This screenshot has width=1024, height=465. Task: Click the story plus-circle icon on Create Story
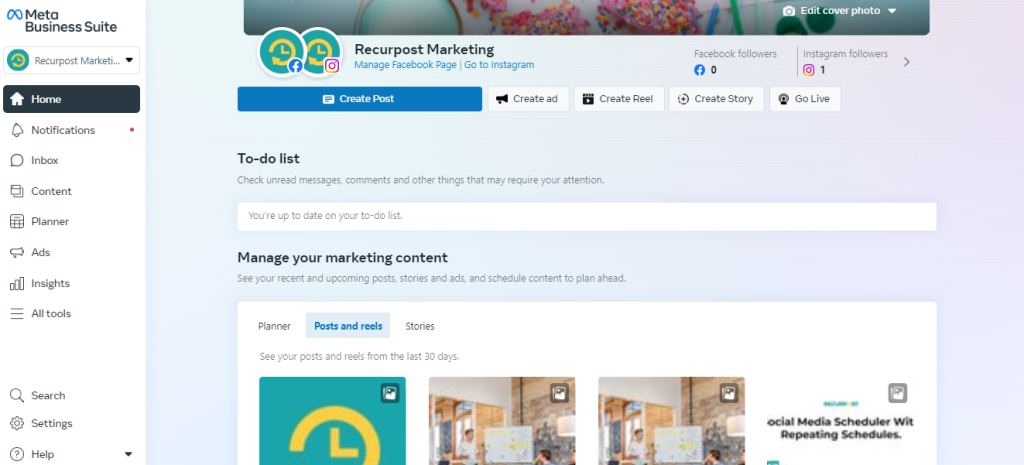coord(684,99)
